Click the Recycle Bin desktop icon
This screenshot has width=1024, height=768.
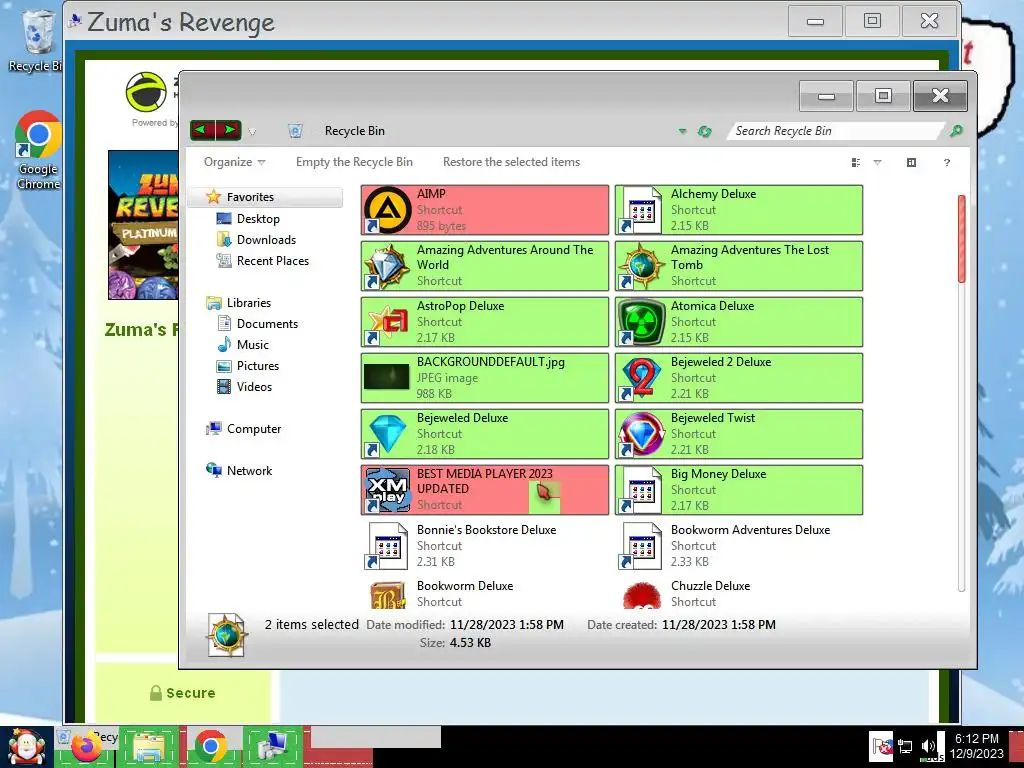point(36,40)
